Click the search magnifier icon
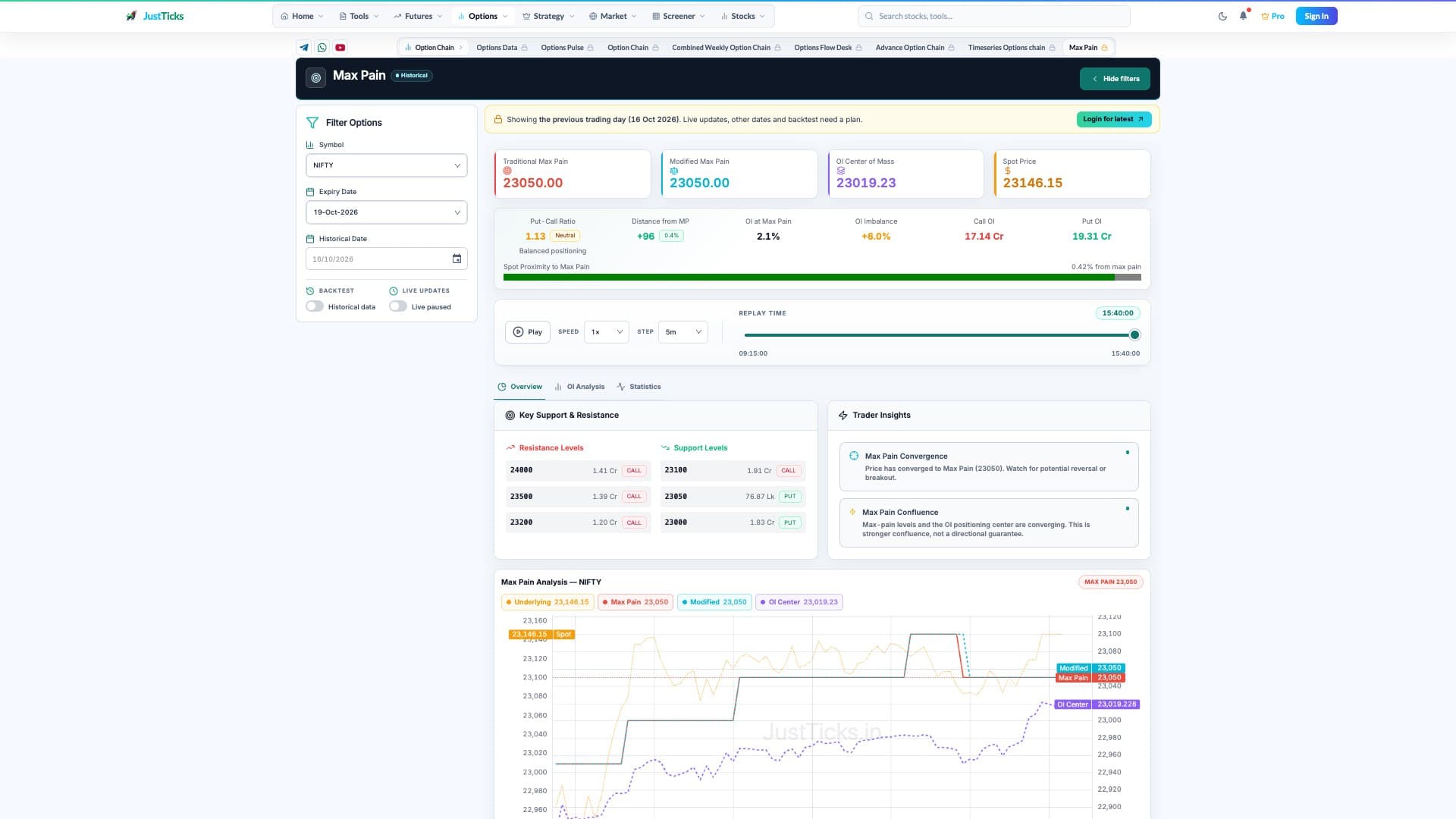The width and height of the screenshot is (1456, 819). click(x=870, y=16)
